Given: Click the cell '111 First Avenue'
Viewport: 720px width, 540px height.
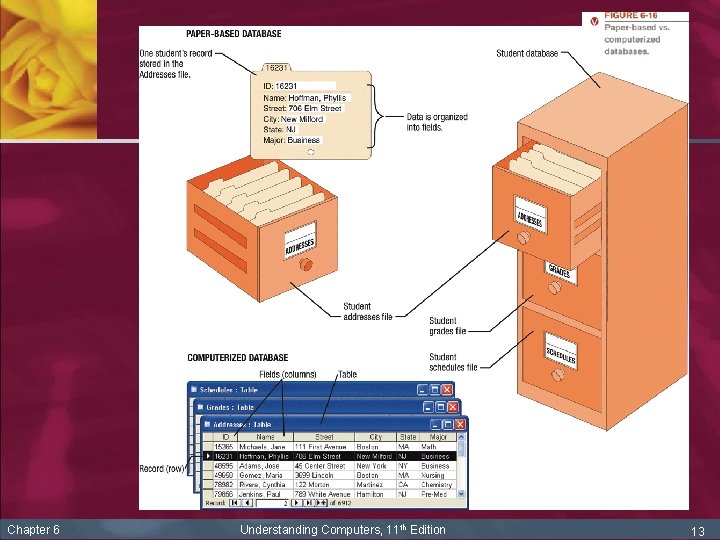Looking at the screenshot, I should 324,446.
